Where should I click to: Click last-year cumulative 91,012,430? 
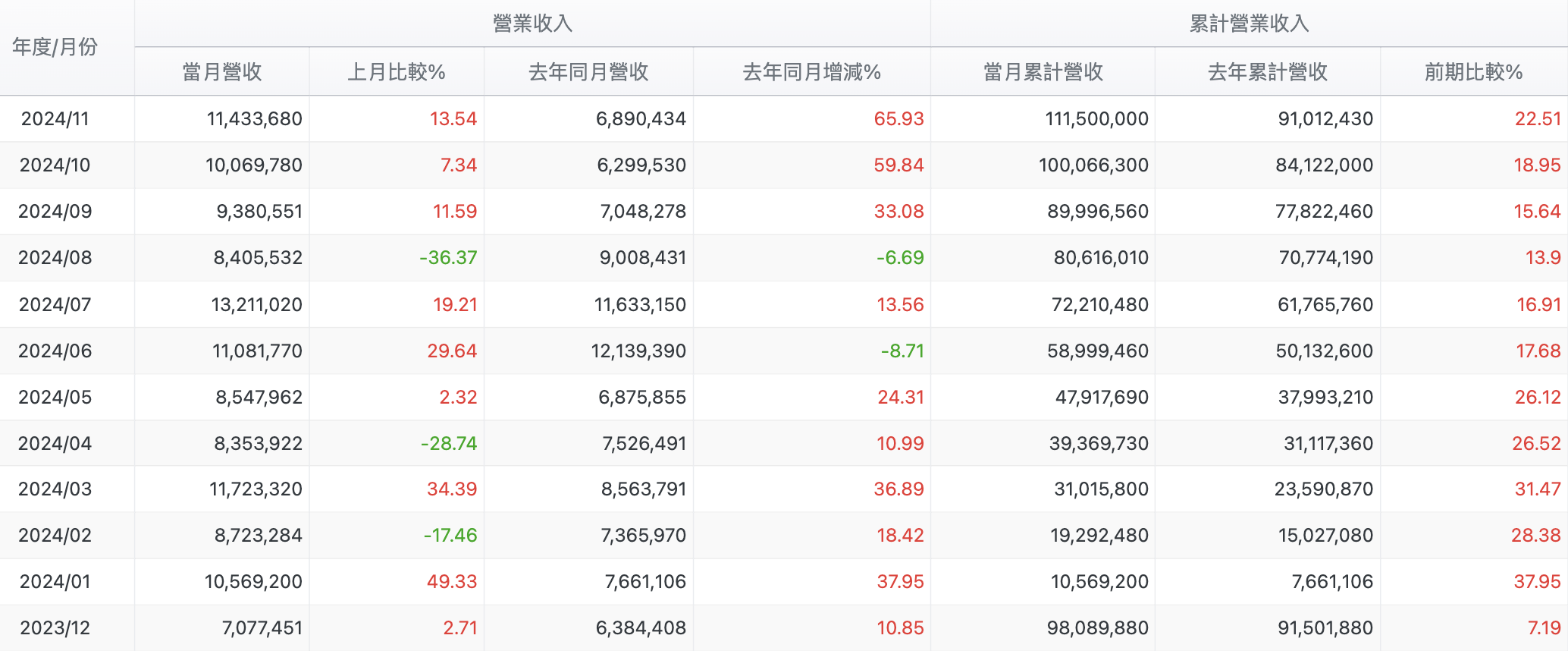coord(1326,119)
